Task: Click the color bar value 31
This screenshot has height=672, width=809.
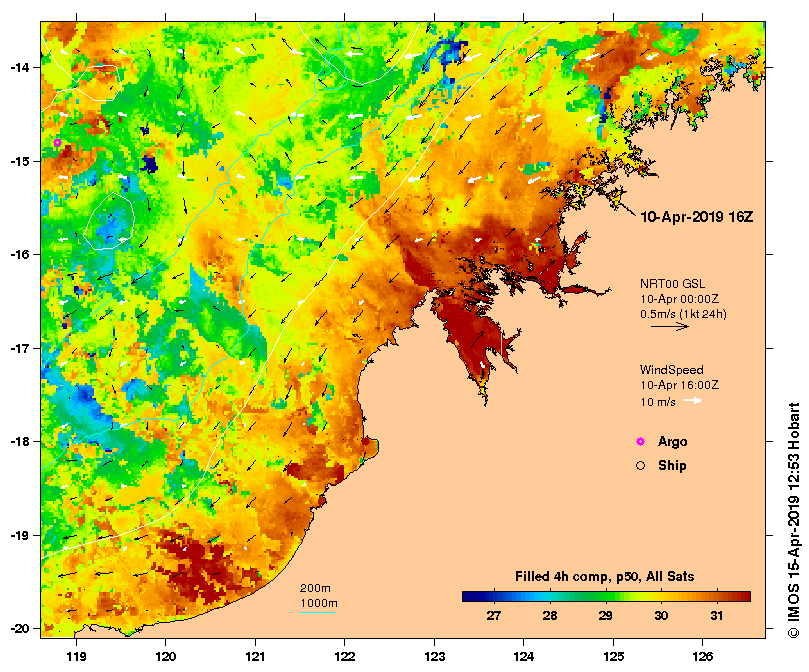Action: pyautogui.click(x=717, y=616)
